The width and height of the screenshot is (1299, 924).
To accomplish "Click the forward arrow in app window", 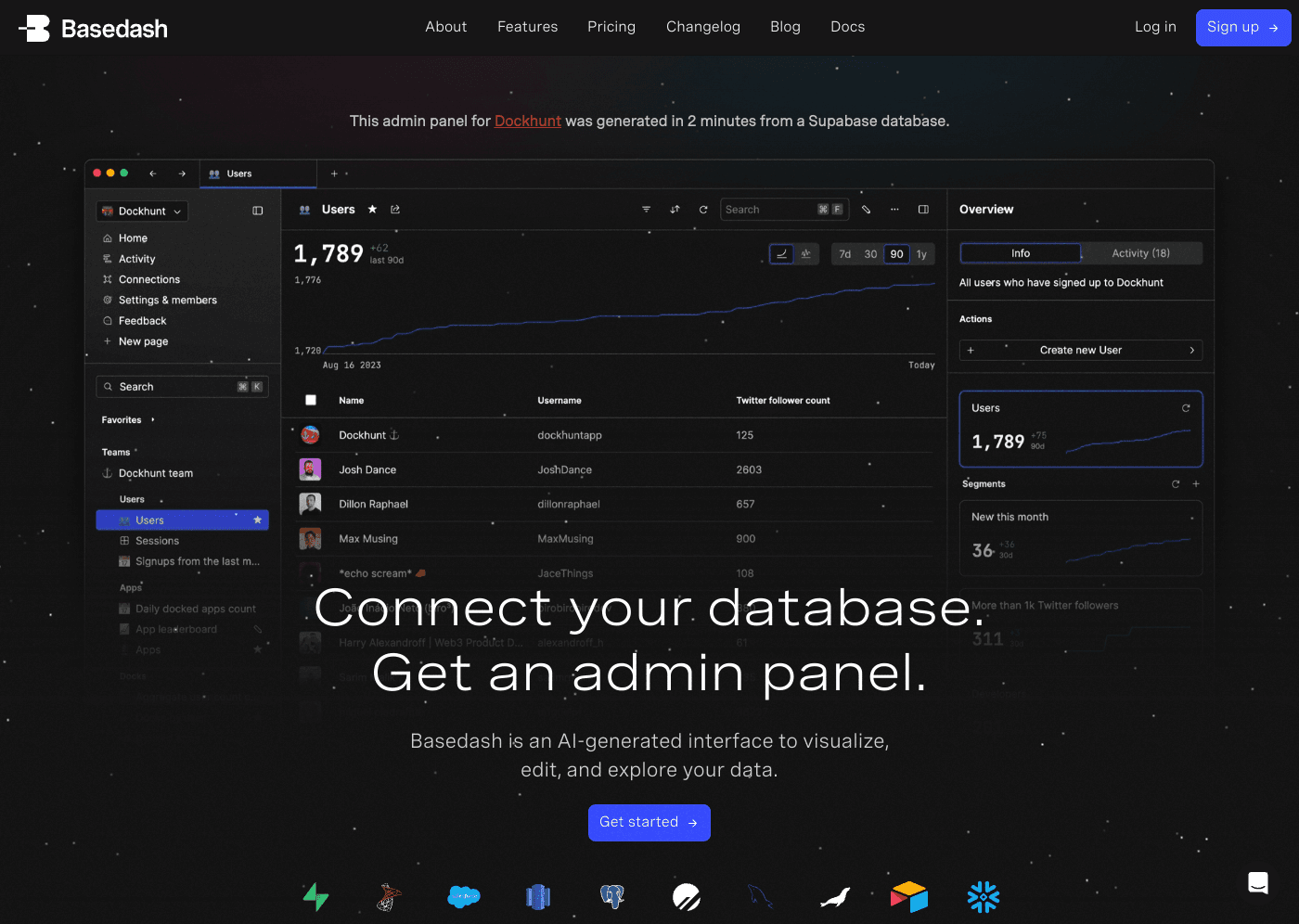I will tap(182, 173).
